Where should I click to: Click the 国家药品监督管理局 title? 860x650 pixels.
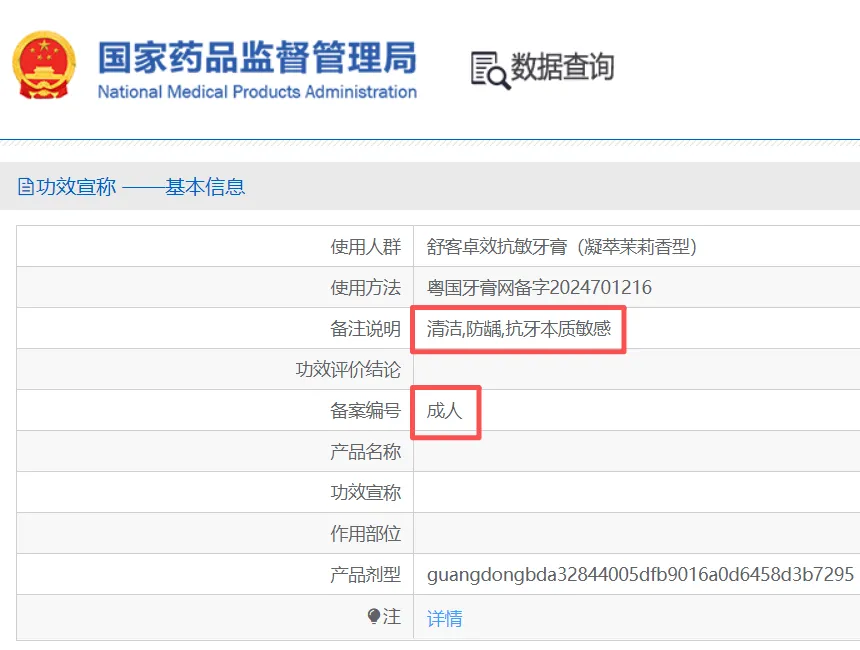point(257,57)
